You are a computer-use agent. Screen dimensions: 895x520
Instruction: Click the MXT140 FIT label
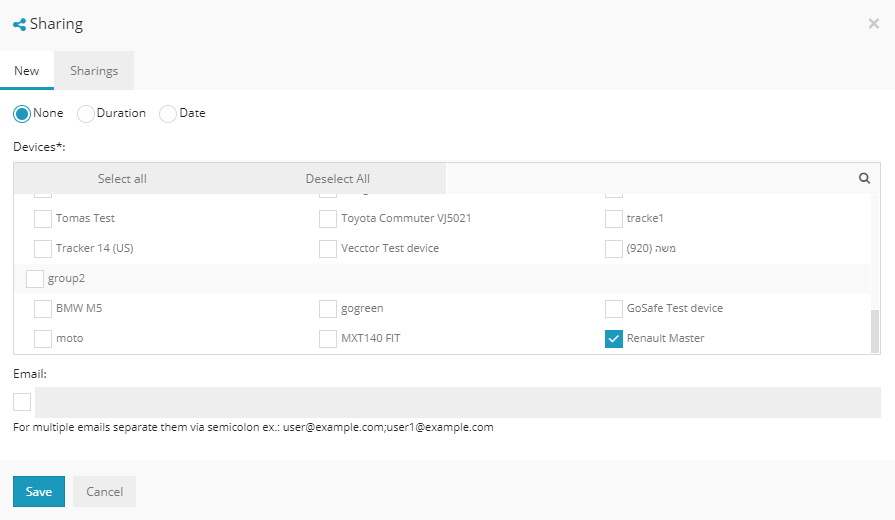[371, 338]
